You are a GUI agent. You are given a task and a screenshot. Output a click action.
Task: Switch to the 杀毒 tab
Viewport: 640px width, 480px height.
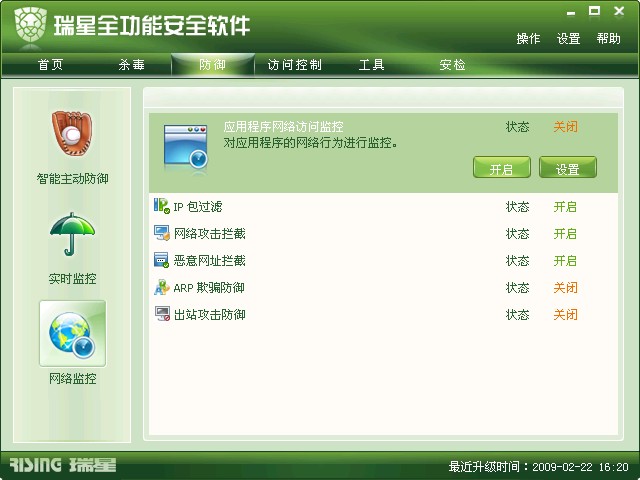131,64
